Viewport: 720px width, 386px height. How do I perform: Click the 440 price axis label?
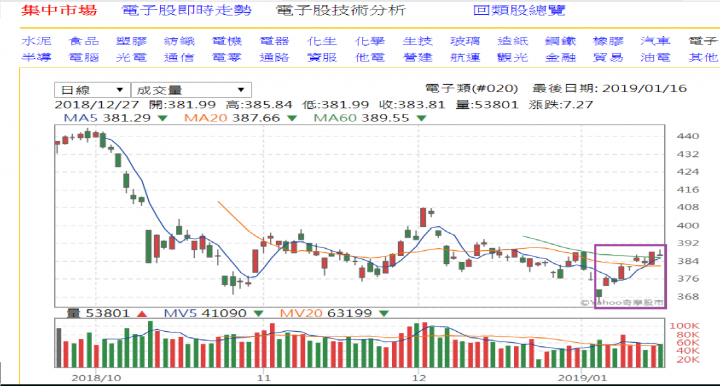point(688,136)
